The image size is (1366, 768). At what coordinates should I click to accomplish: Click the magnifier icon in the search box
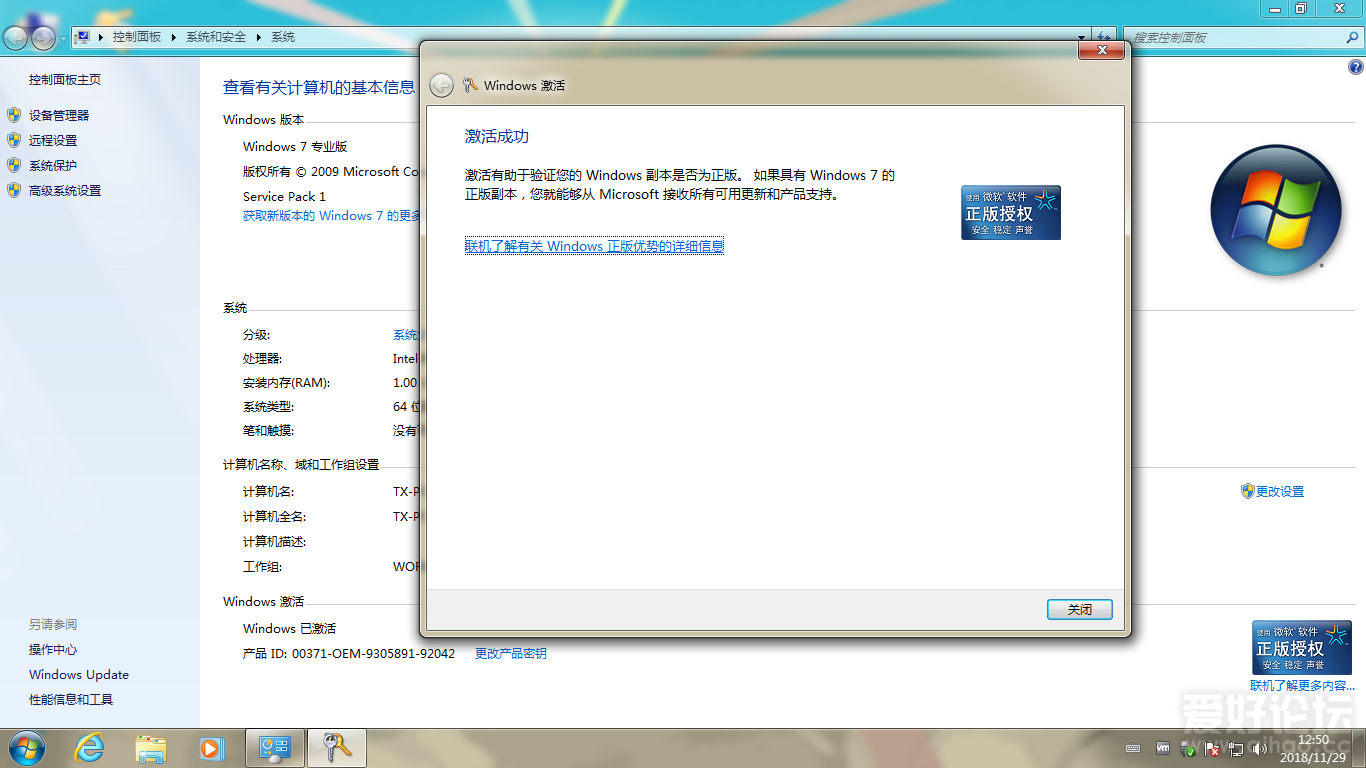1351,37
